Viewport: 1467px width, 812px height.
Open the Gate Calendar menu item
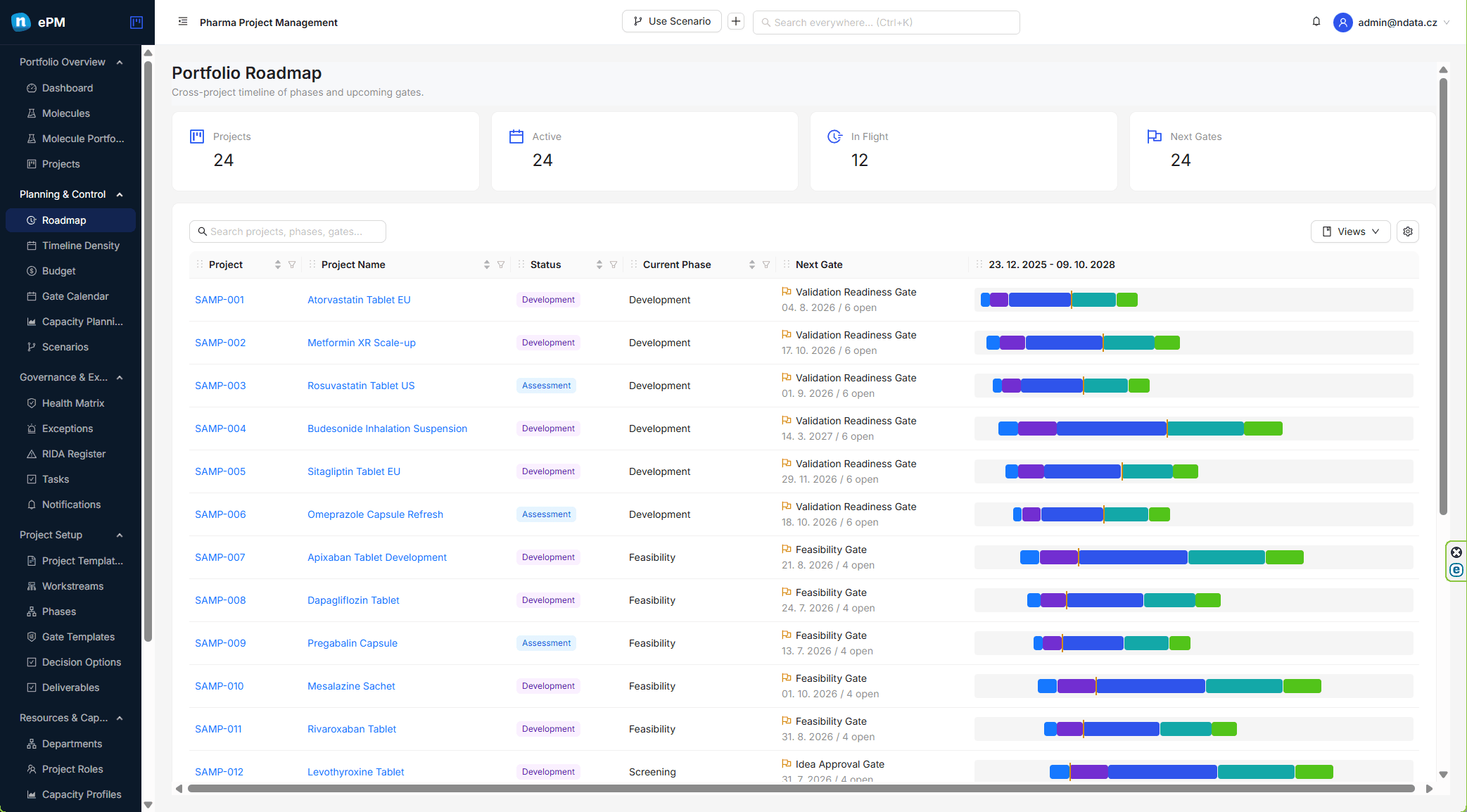(x=75, y=296)
